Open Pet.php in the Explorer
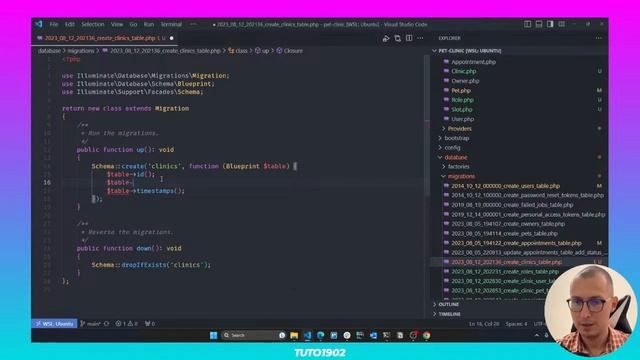 point(461,91)
